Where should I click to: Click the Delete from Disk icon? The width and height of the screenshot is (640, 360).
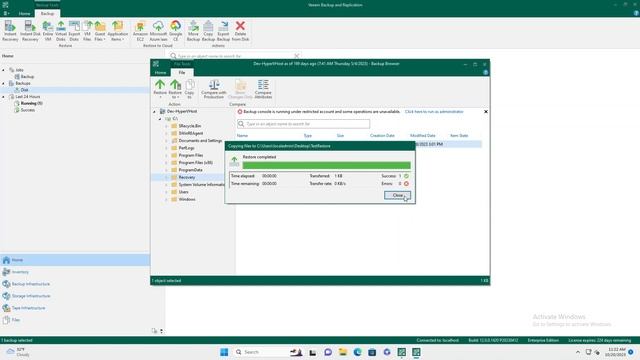click(240, 31)
